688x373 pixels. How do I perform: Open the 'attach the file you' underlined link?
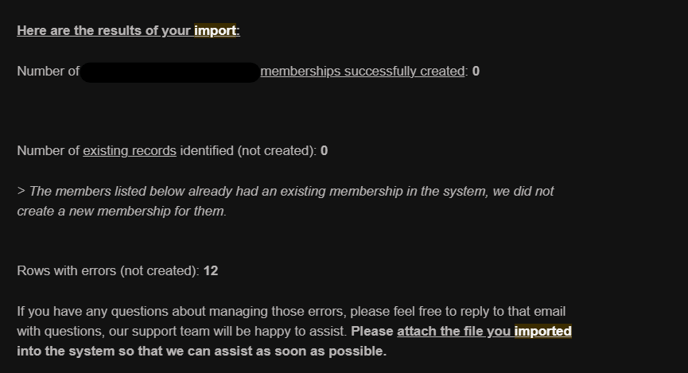coord(455,331)
